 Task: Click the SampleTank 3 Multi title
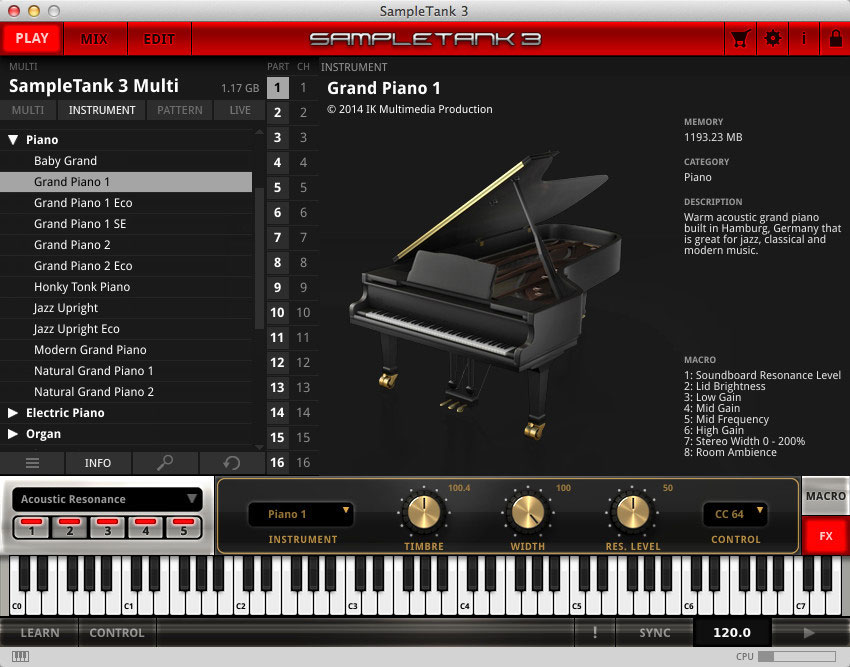[94, 86]
